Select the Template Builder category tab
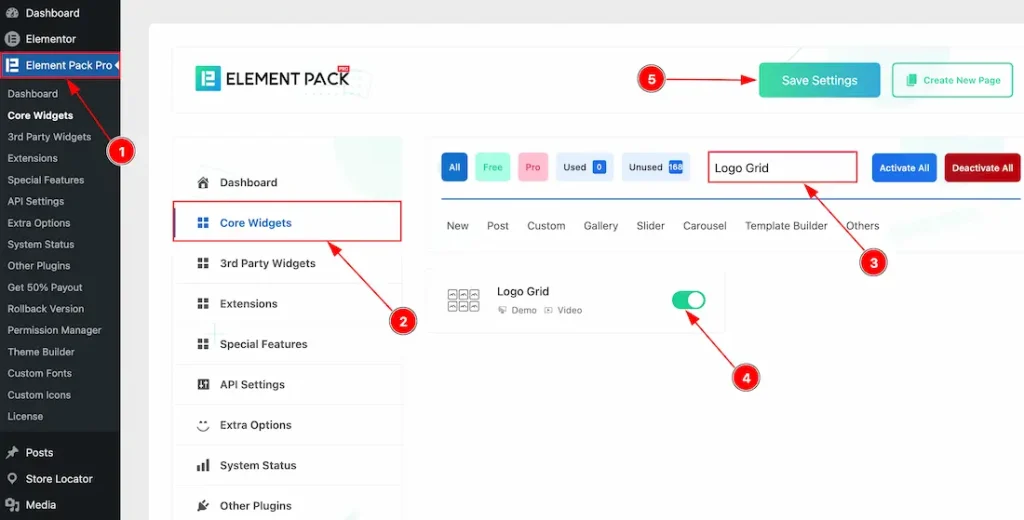Viewport: 1024px width, 520px height. [x=786, y=225]
